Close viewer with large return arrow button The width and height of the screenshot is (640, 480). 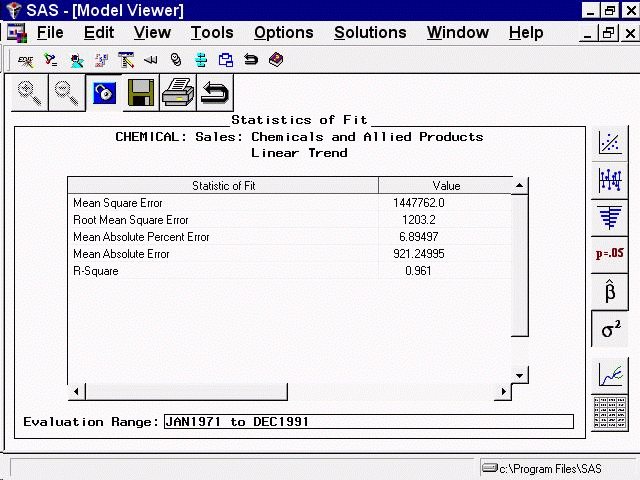pyautogui.click(x=213, y=93)
